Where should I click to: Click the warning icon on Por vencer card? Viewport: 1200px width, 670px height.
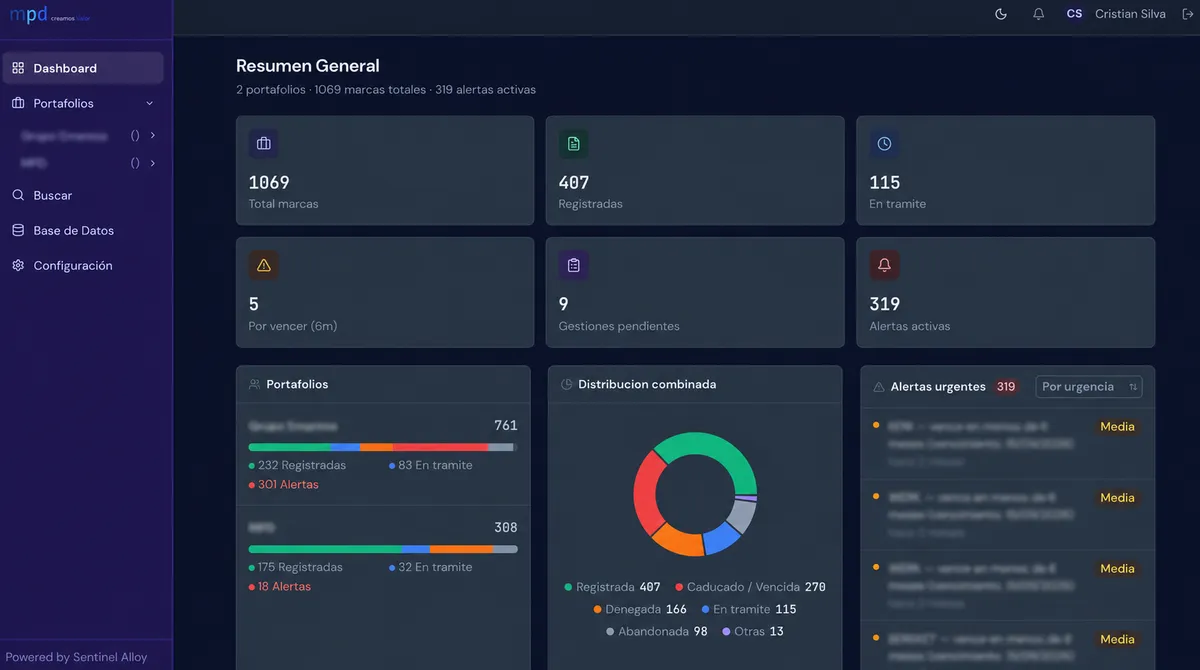click(x=264, y=265)
